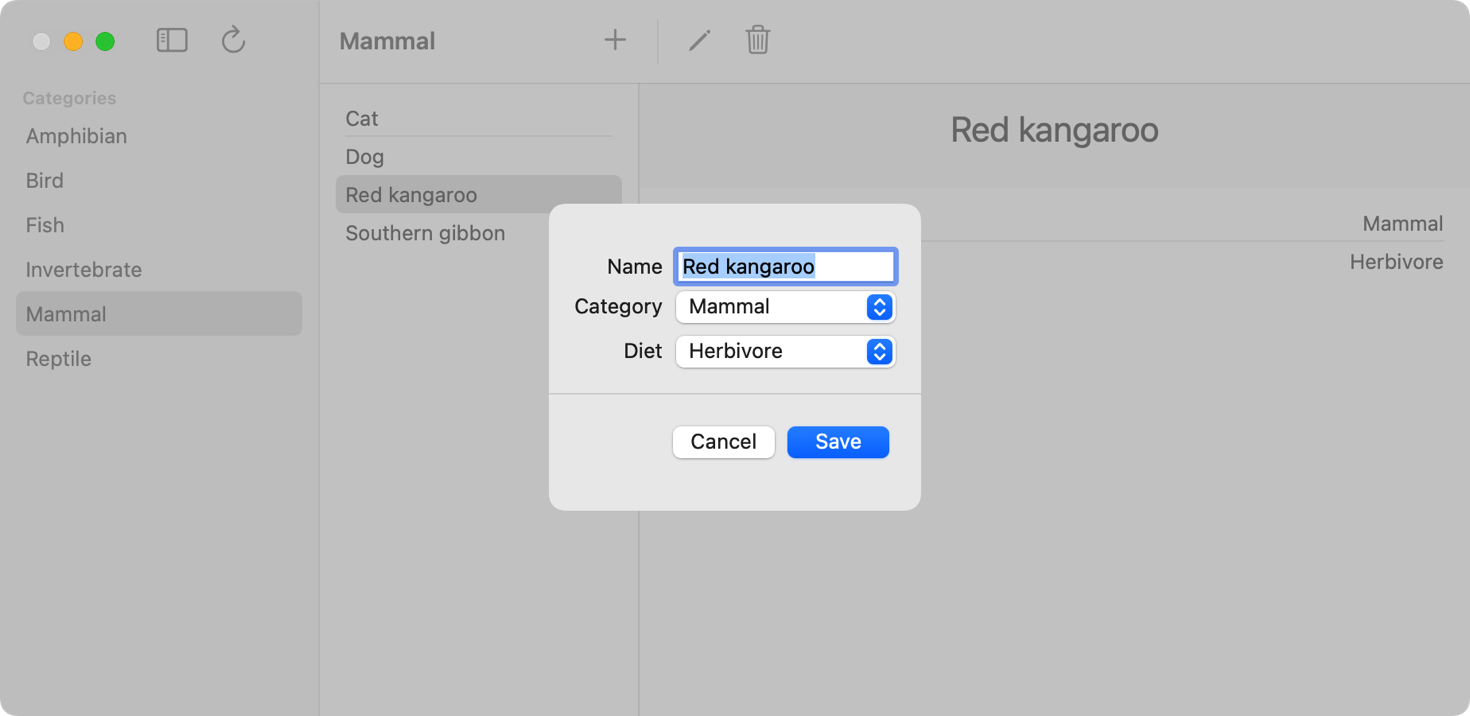The image size is (1470, 716).
Task: Click the Name text field
Action: click(x=785, y=267)
